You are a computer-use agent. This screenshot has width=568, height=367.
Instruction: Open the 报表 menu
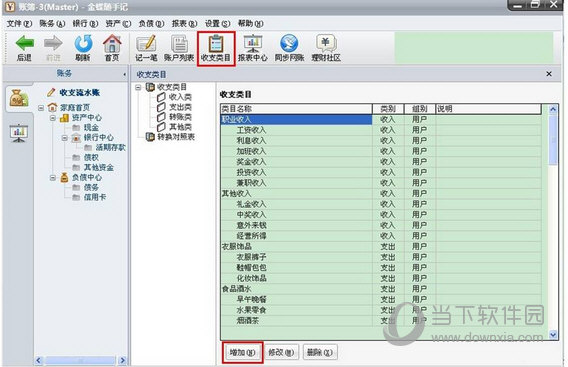click(184, 24)
